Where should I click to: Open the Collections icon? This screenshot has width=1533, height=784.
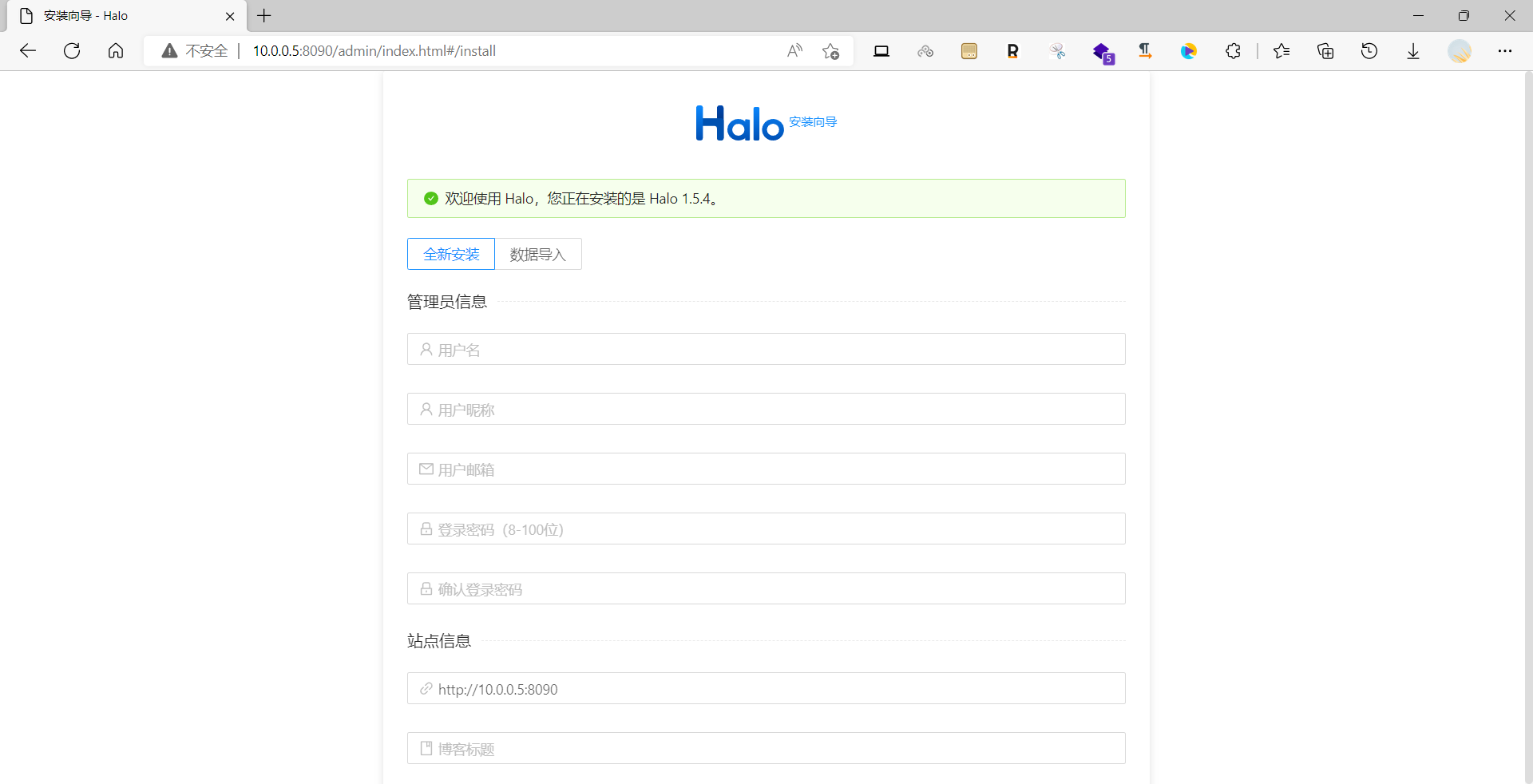pos(1325,51)
